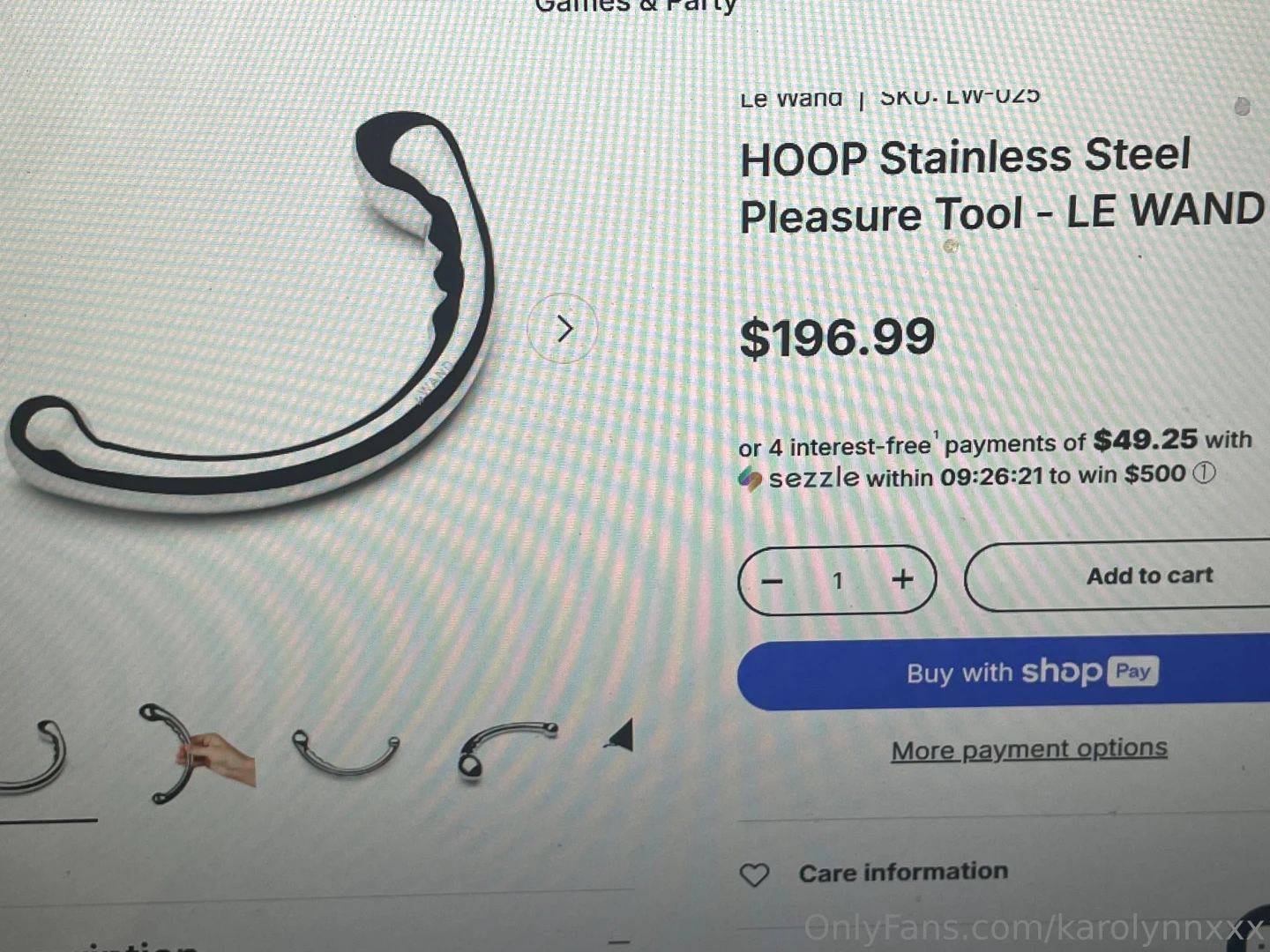Expand the Care information section
Viewport: 1270px width, 952px height.
pyautogui.click(x=1004, y=873)
